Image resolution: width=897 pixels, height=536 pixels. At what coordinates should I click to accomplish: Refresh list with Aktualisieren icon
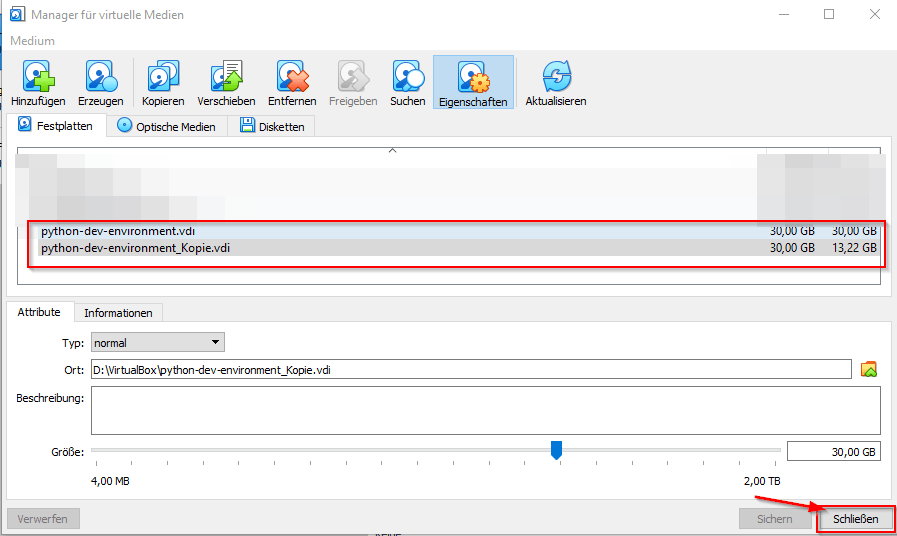(555, 77)
